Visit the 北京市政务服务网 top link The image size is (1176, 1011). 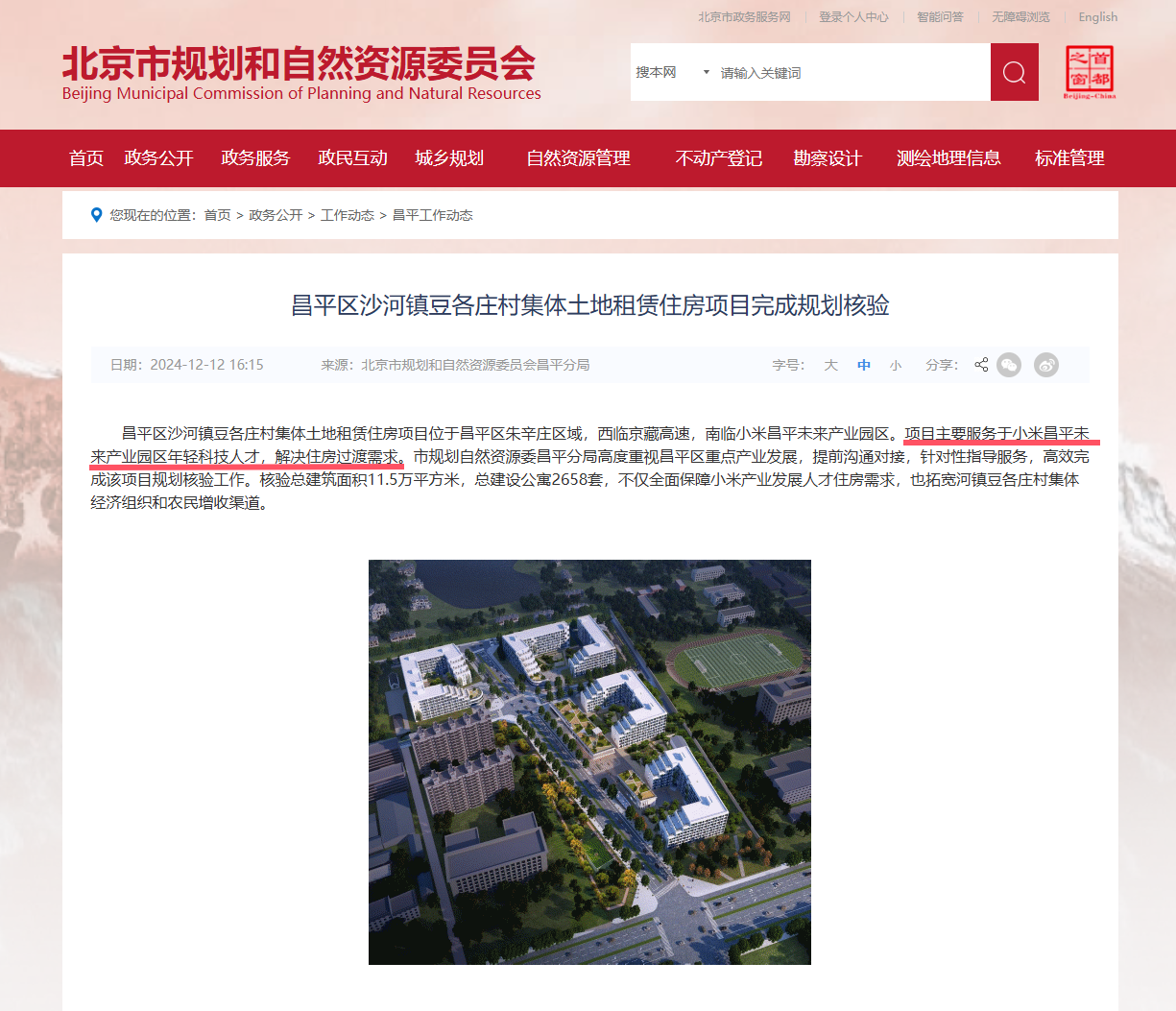745,17
